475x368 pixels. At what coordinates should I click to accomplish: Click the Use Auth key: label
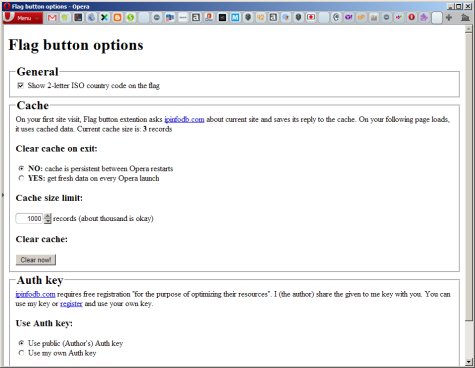tap(44, 323)
